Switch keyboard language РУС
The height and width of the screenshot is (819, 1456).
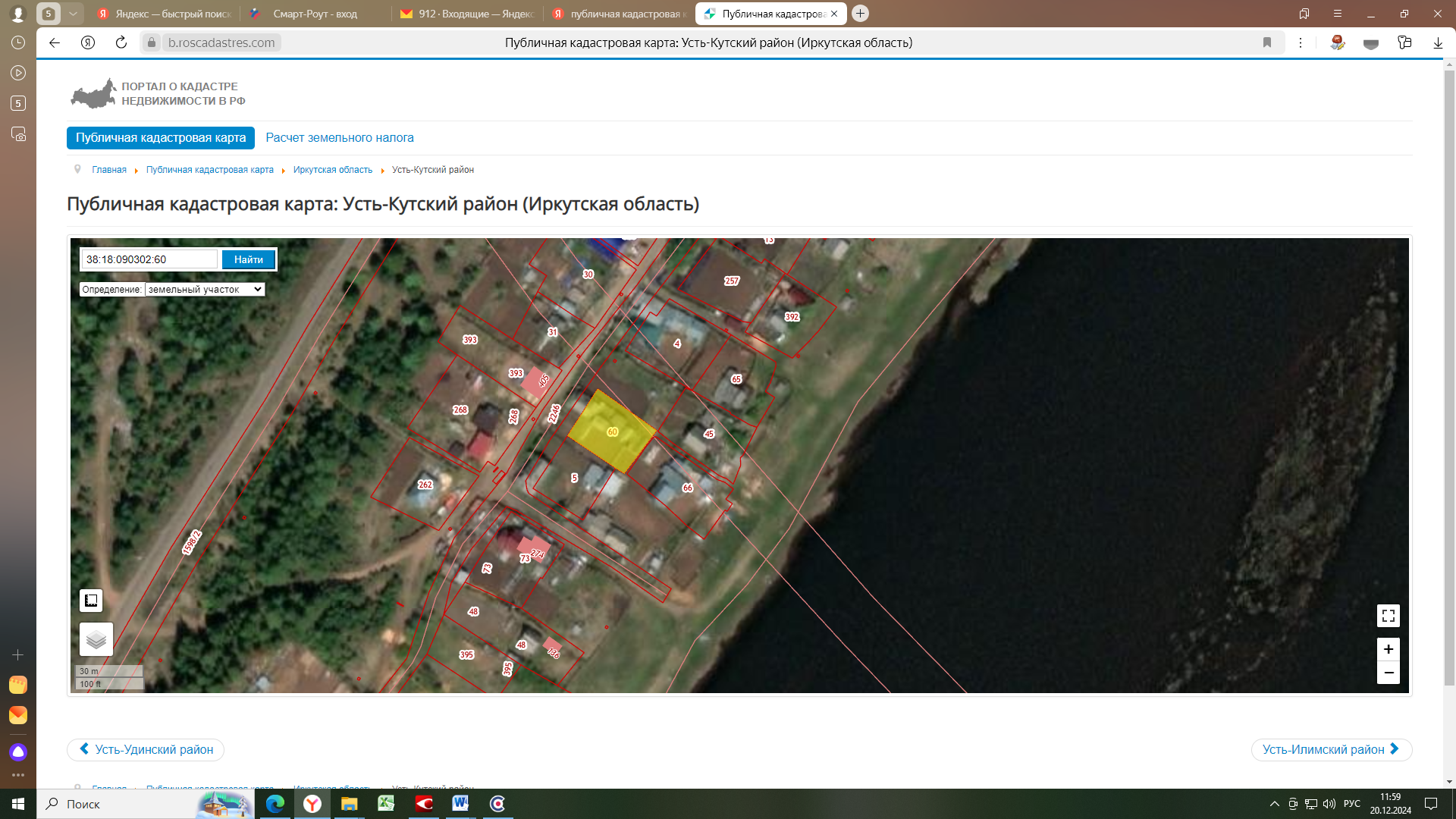pyautogui.click(x=1352, y=804)
